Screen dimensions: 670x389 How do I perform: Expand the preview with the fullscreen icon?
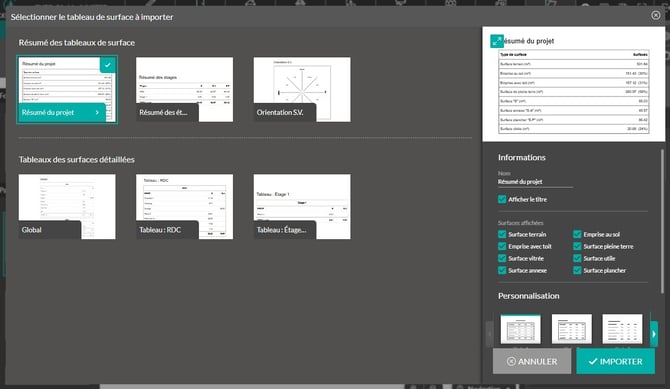click(497, 41)
